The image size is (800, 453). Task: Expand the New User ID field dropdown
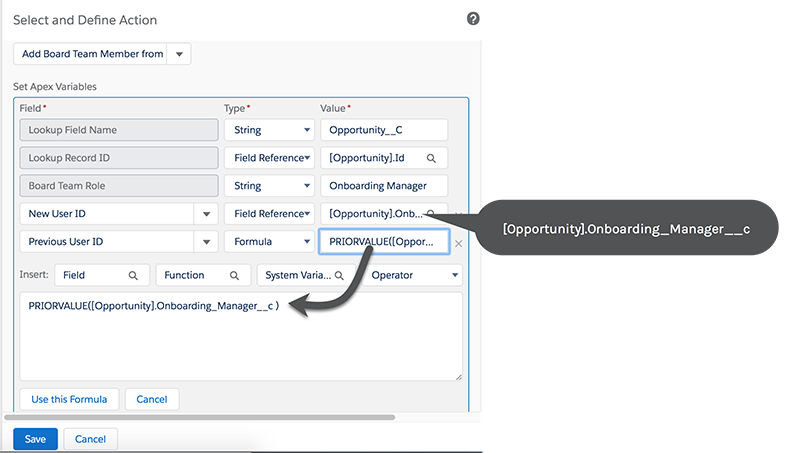pos(206,214)
